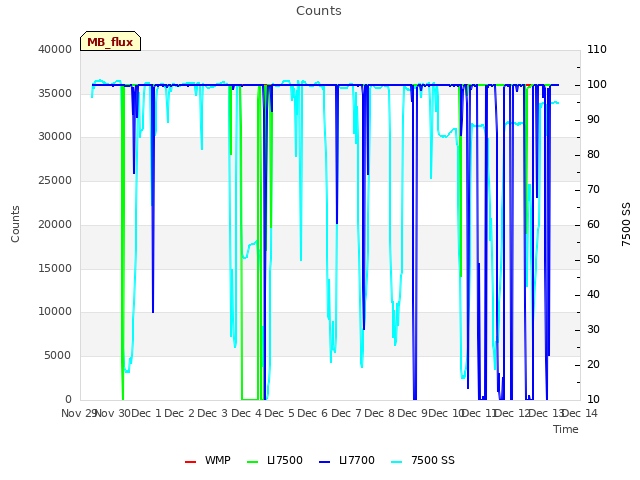The image size is (640, 480).
Task: Click the Dec 14 date tick
Action: coord(580,413)
